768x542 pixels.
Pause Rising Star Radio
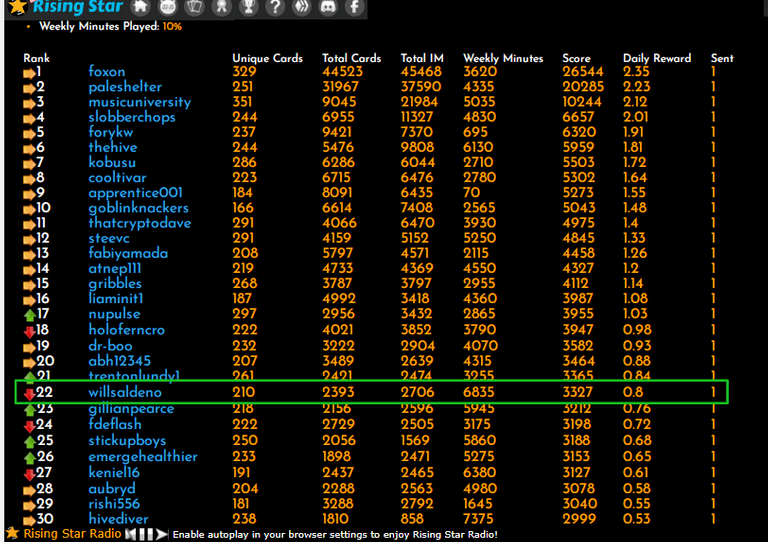[x=146, y=534]
